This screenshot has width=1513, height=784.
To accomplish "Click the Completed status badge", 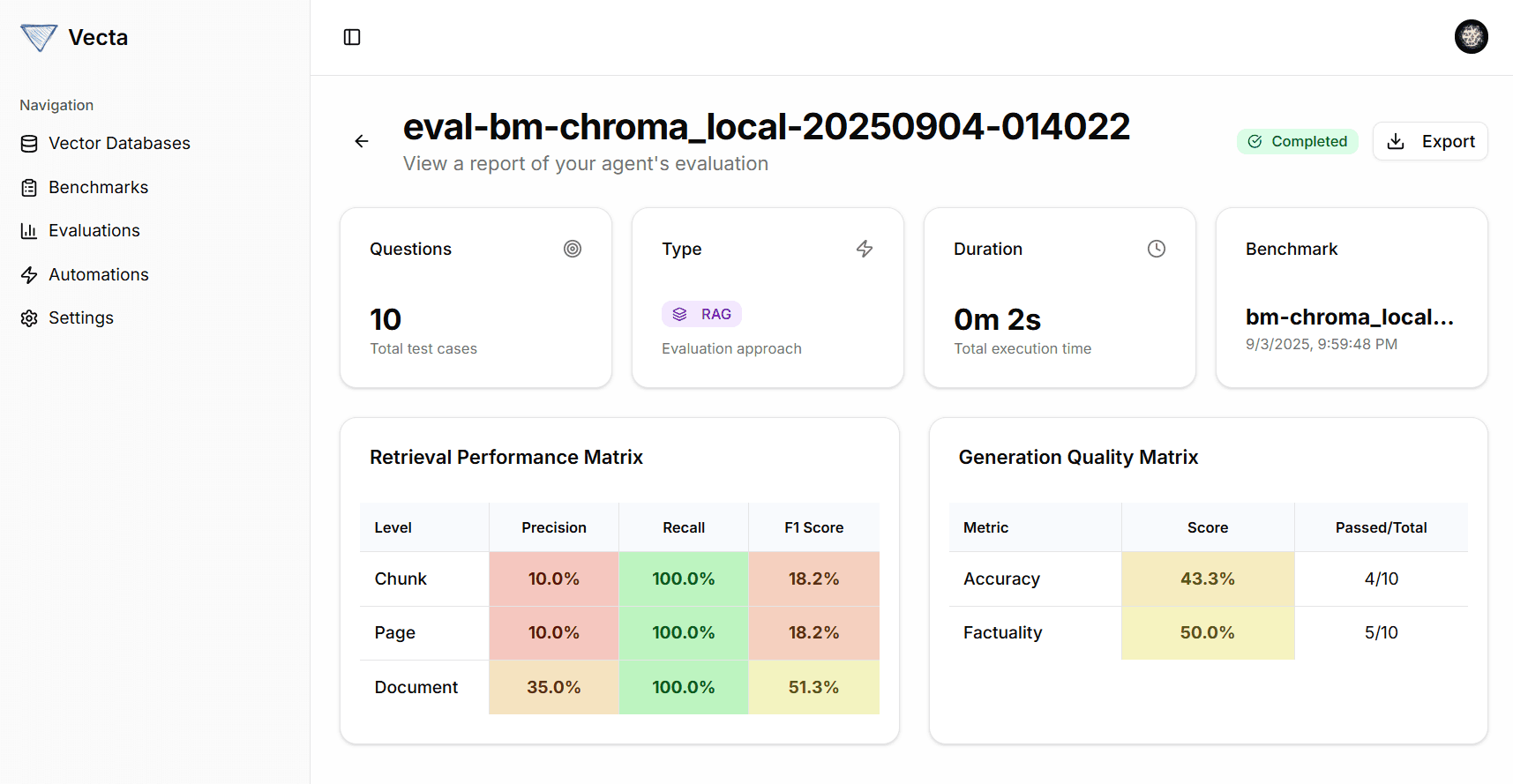I will point(1298,141).
